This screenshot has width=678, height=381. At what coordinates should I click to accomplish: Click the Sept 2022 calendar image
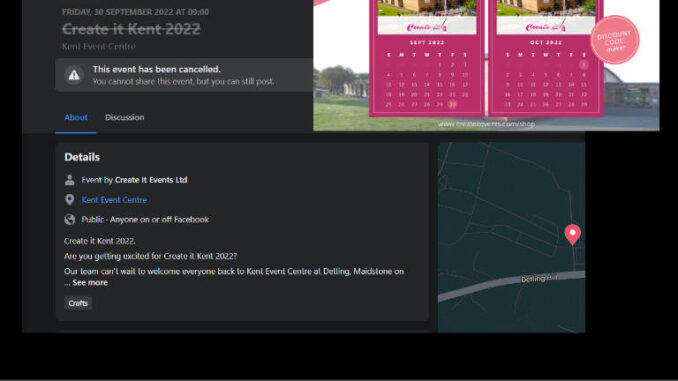(426, 58)
